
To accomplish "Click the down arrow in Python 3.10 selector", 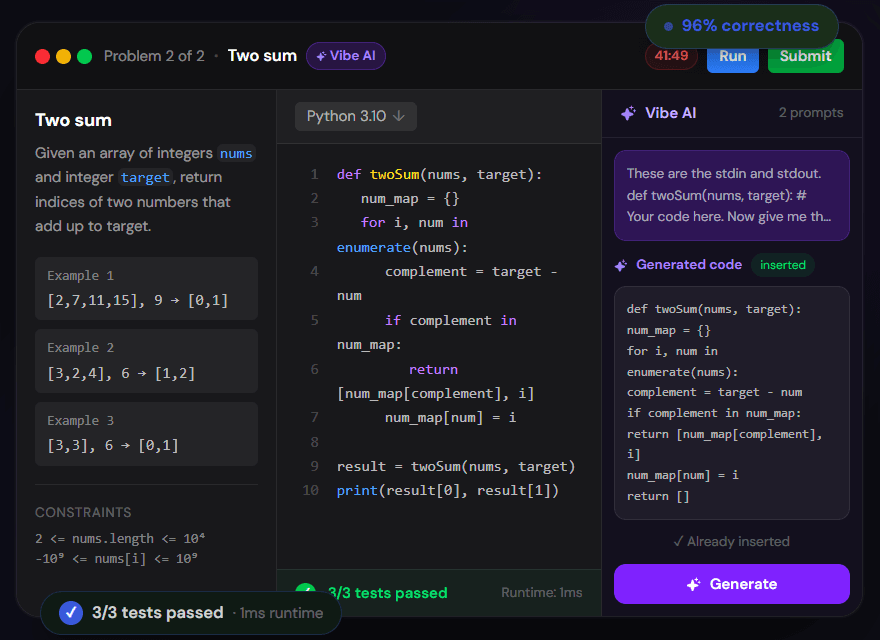I will [x=399, y=116].
